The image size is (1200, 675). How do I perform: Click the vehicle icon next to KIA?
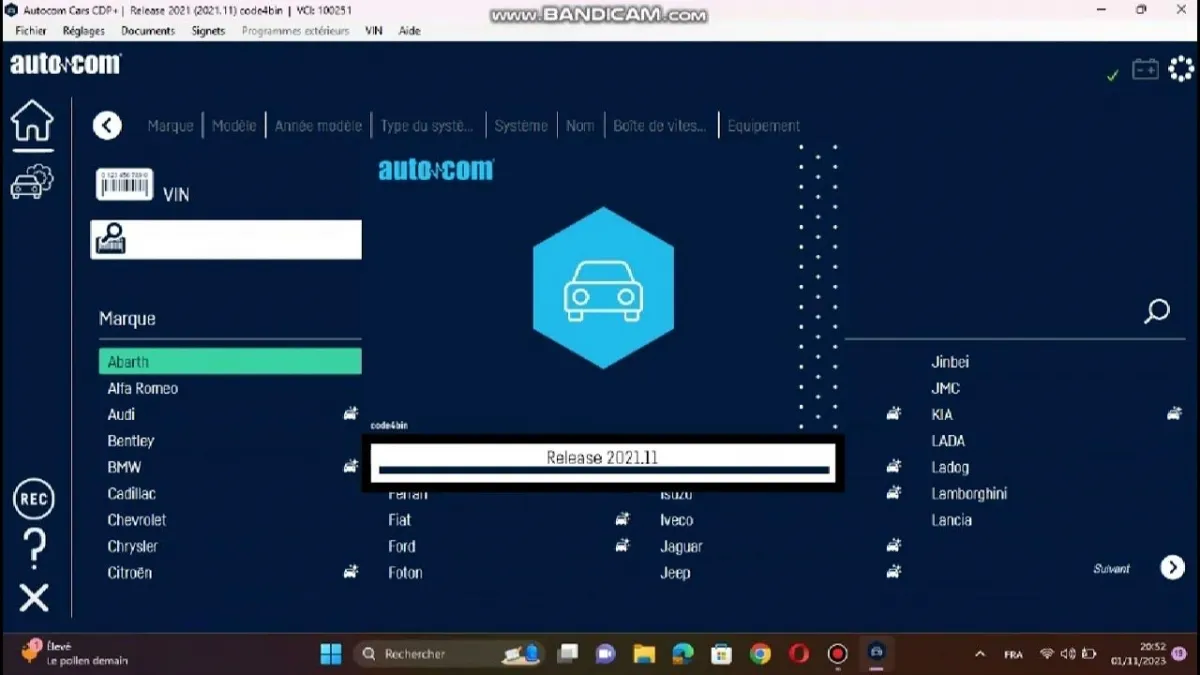coord(1174,413)
